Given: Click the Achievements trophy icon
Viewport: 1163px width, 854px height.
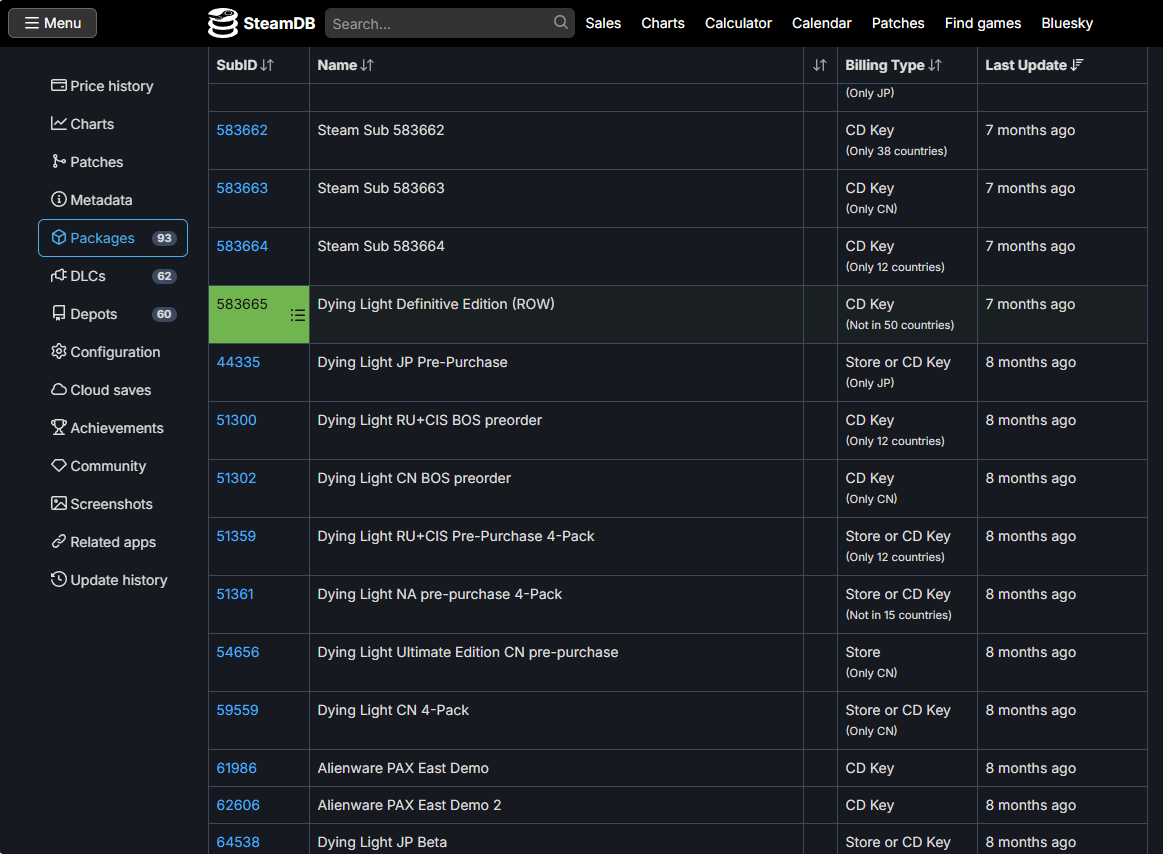Looking at the screenshot, I should point(59,427).
